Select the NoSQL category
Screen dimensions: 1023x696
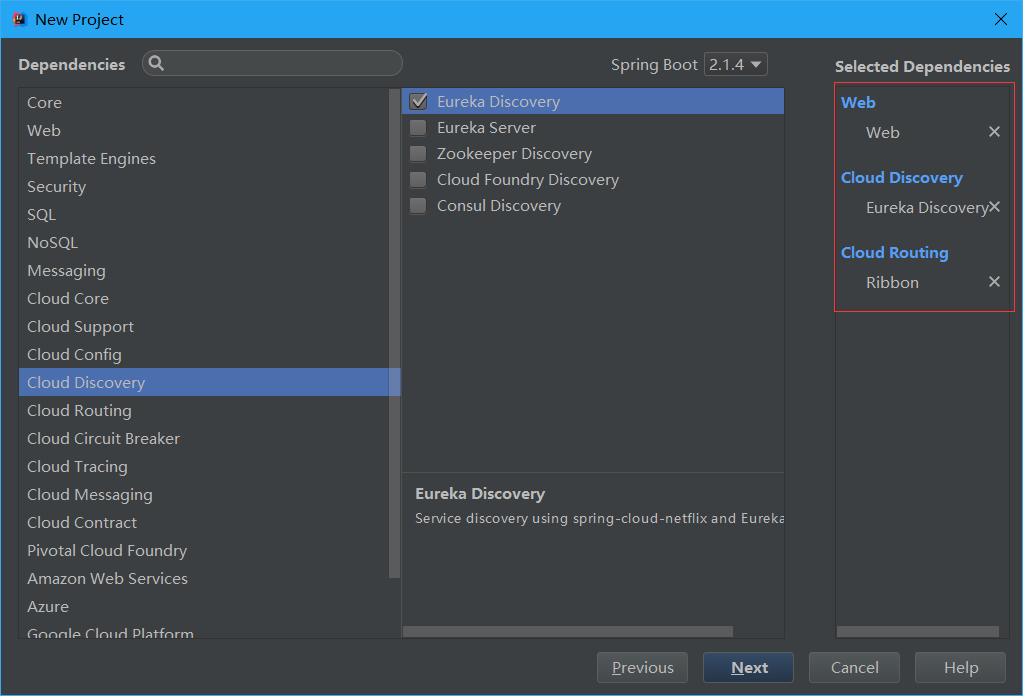[204, 243]
